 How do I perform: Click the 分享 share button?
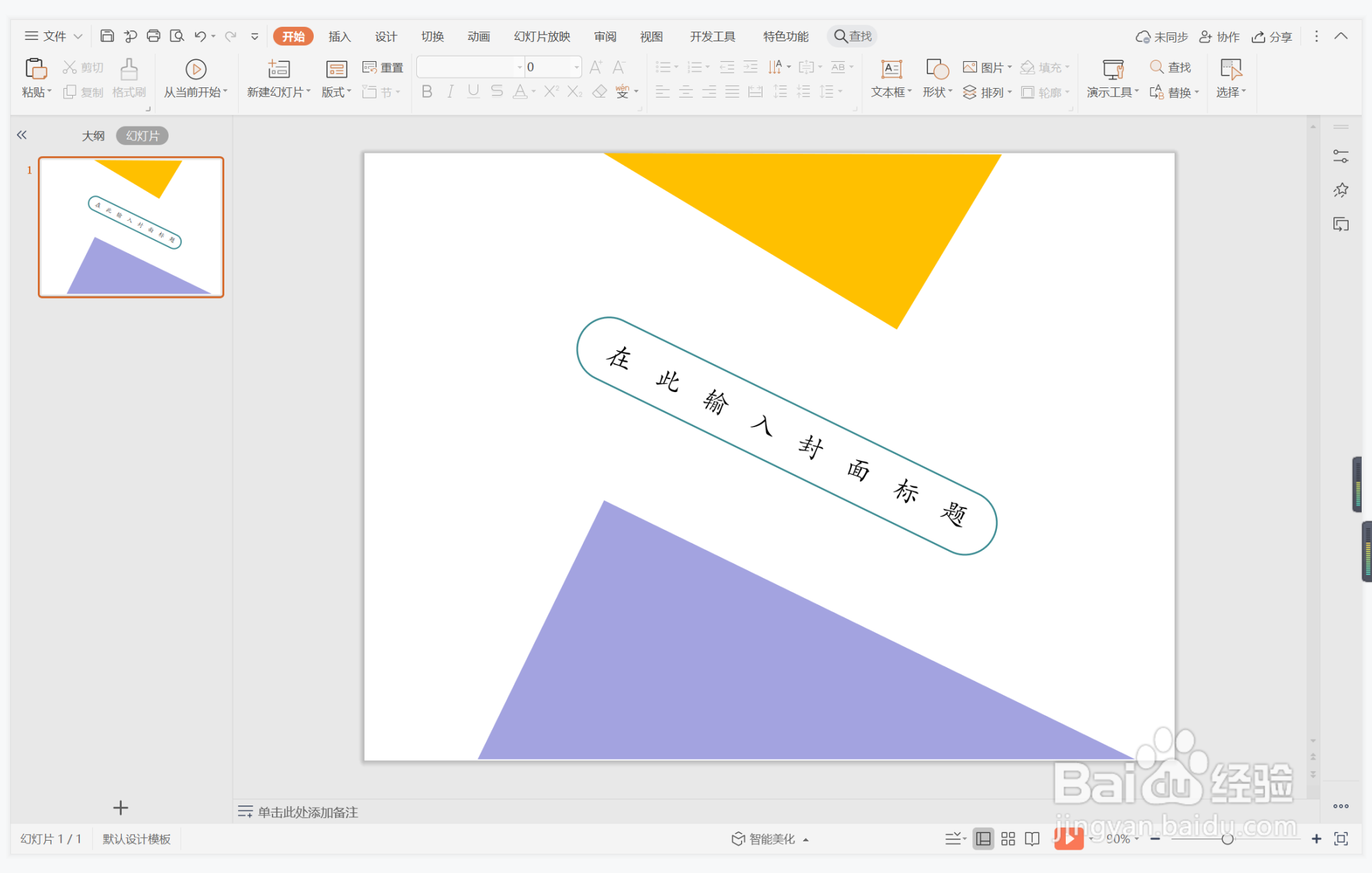tap(1272, 36)
